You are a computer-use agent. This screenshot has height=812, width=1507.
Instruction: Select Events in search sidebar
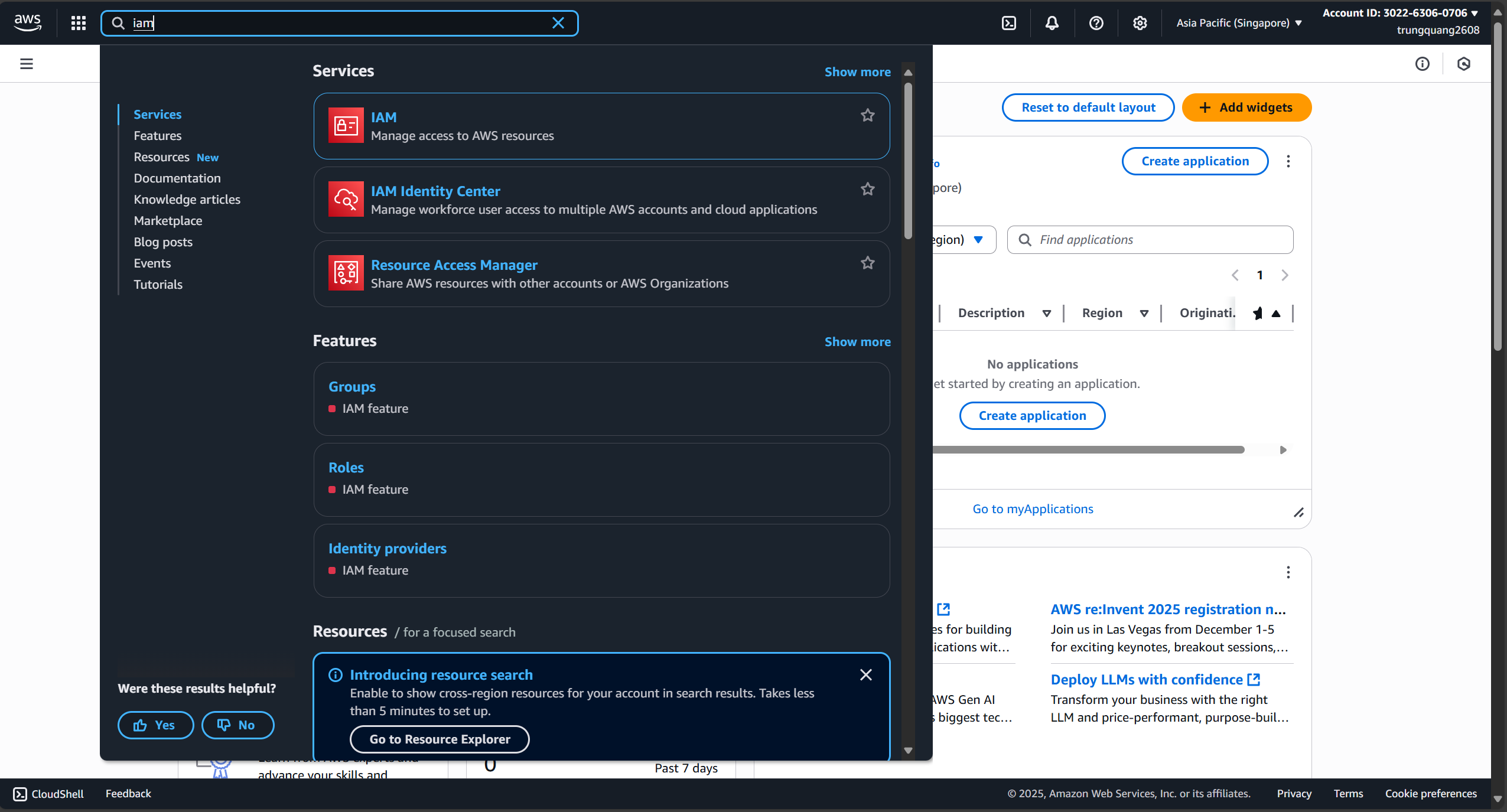152,263
